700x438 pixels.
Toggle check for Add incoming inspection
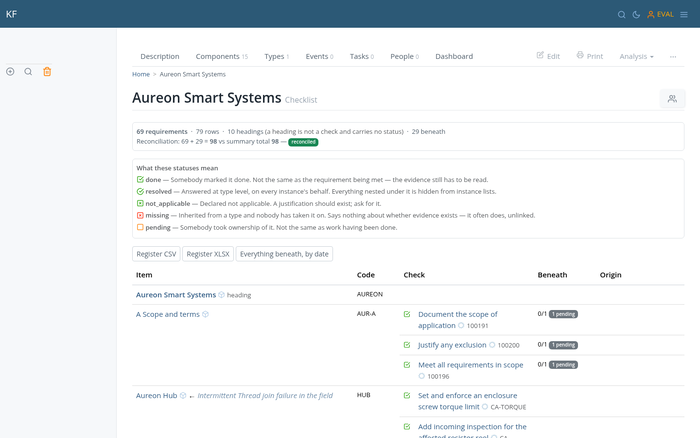click(x=407, y=427)
